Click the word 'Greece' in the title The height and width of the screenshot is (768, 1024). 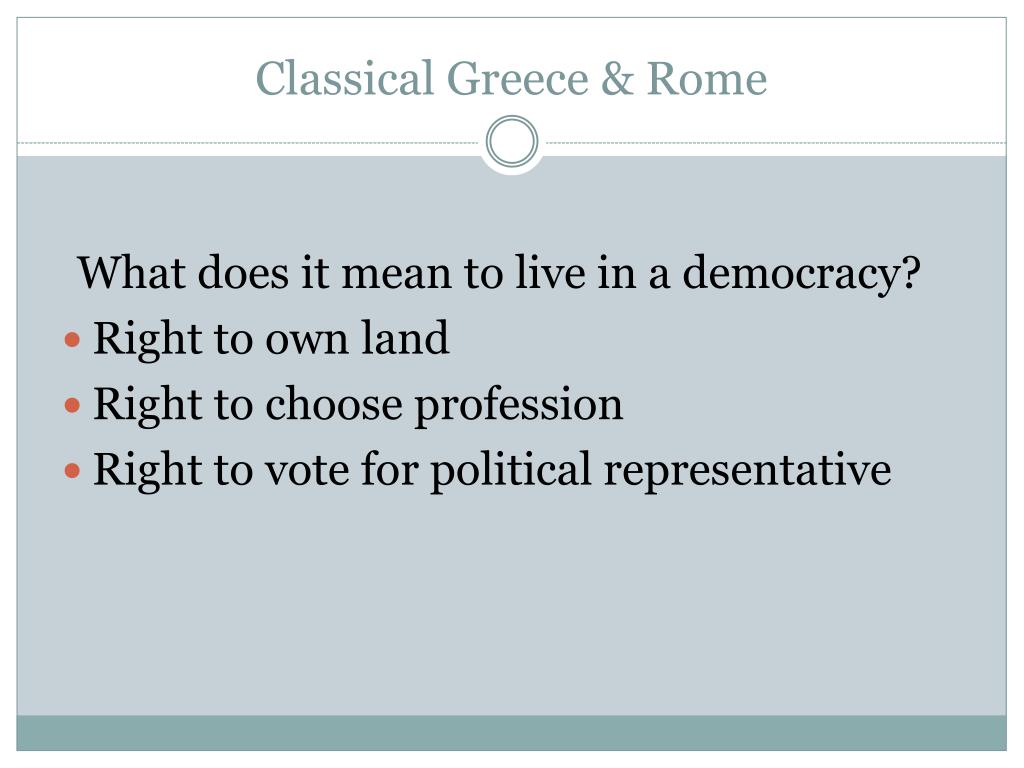tap(517, 78)
